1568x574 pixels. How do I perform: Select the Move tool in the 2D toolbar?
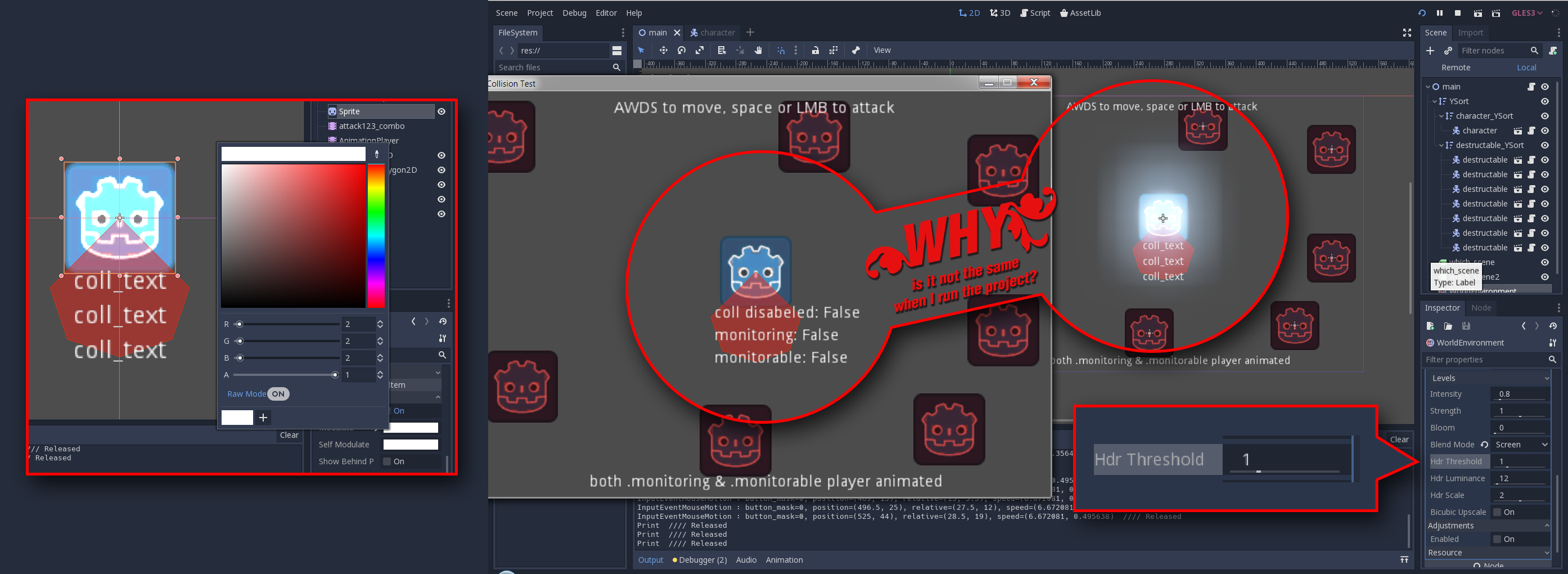663,50
